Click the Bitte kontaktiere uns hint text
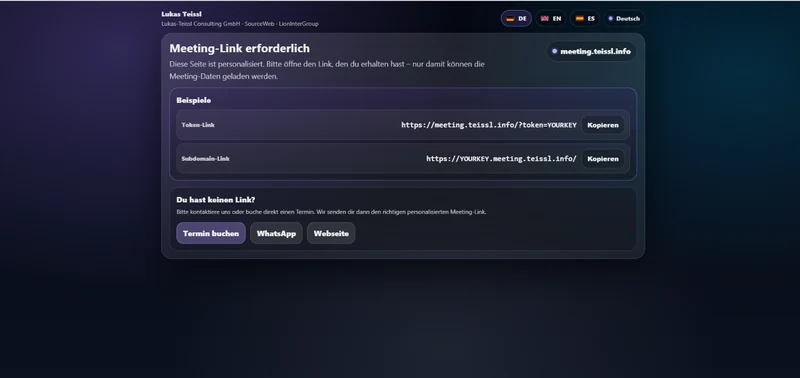The width and height of the screenshot is (800, 378). [331, 212]
